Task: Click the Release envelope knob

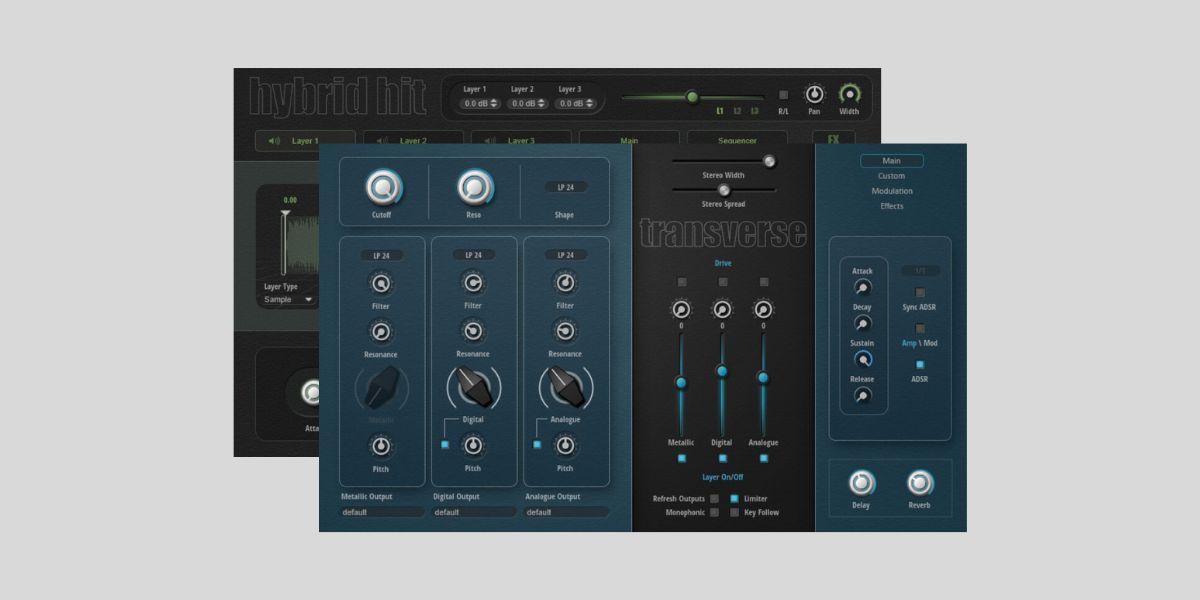Action: tap(862, 396)
